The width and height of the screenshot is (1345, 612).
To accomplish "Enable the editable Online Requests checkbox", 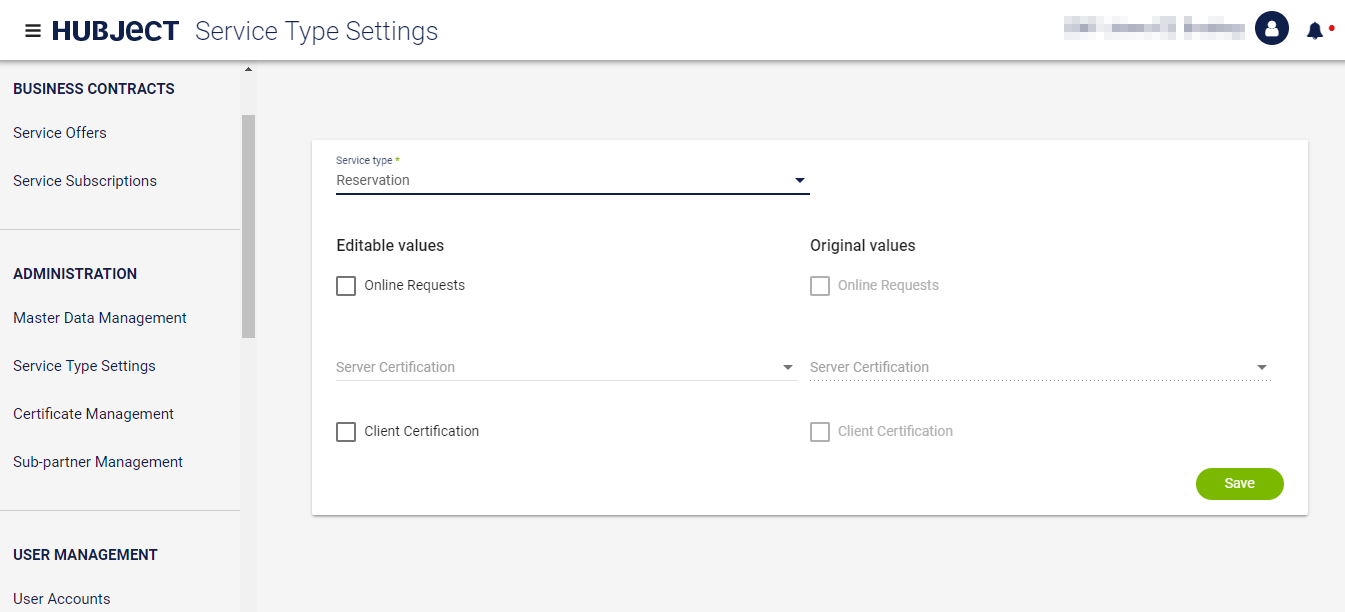I will [346, 286].
